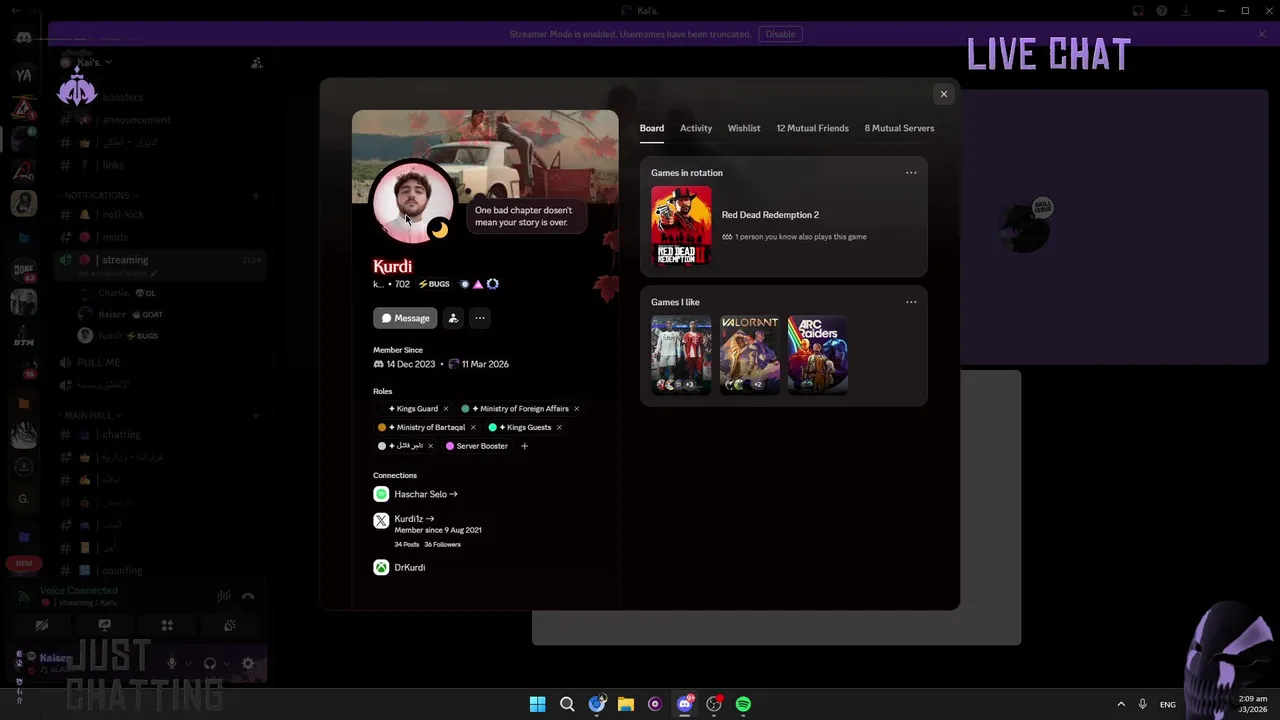Screen dimensions: 1280x720
Task: Open microphone input options arrow
Action: (x=187, y=663)
